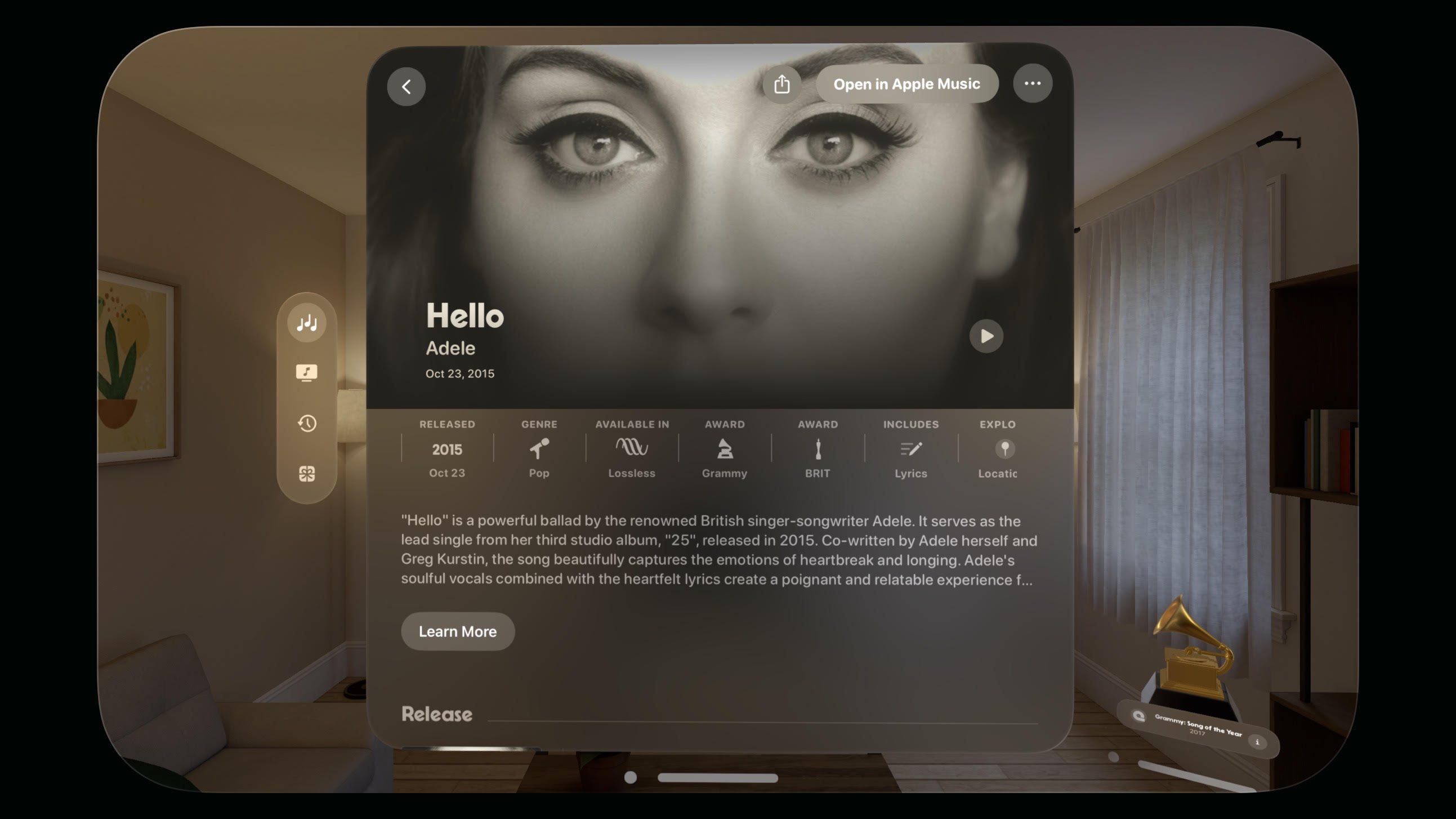The image size is (1456, 819).
Task: Select the Pop genre icon
Action: click(539, 448)
